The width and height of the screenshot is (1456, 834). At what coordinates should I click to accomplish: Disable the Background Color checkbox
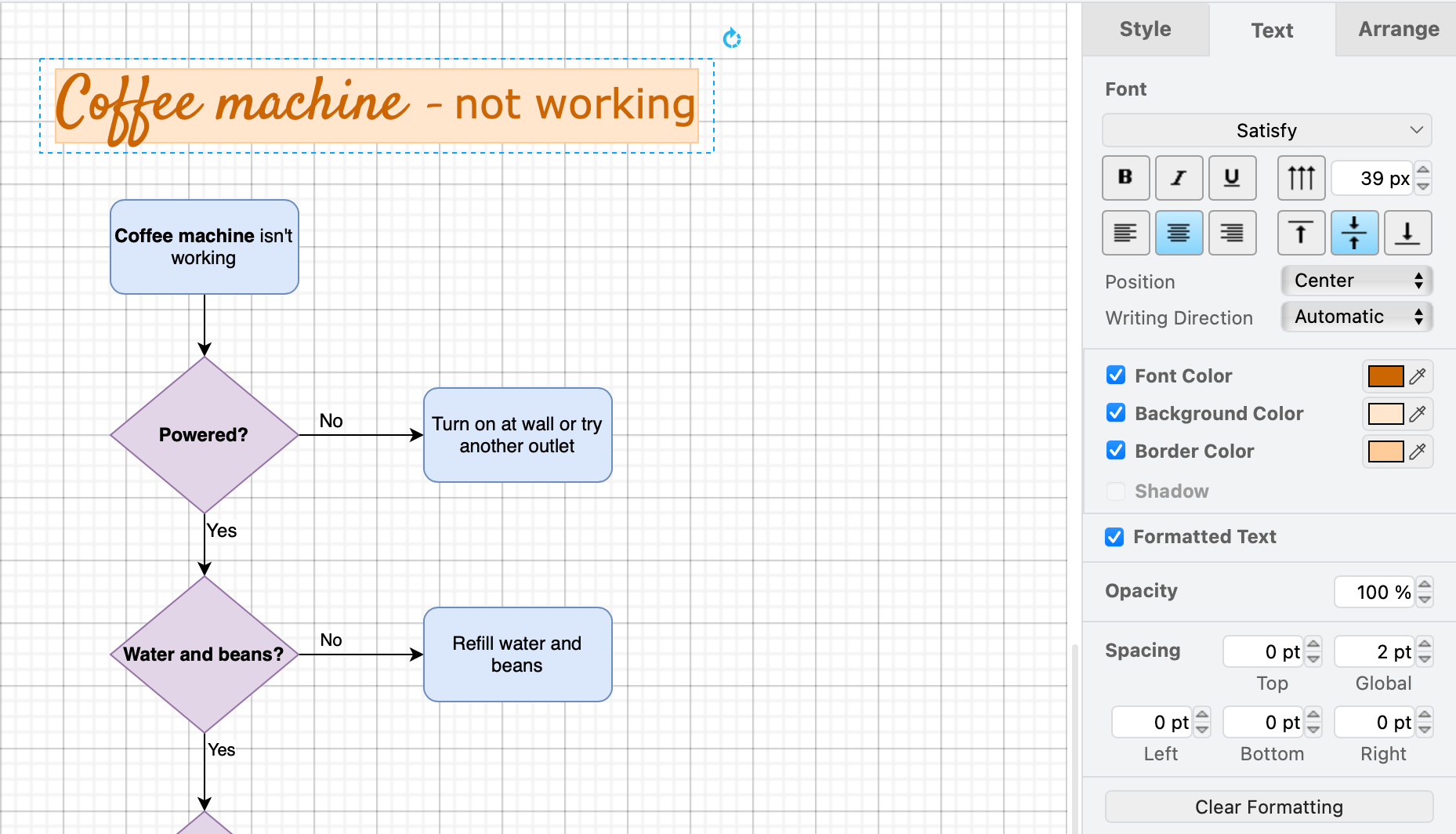point(1116,413)
